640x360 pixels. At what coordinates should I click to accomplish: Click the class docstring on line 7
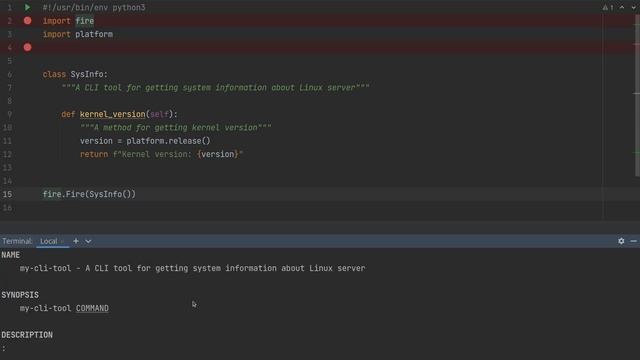click(216, 88)
